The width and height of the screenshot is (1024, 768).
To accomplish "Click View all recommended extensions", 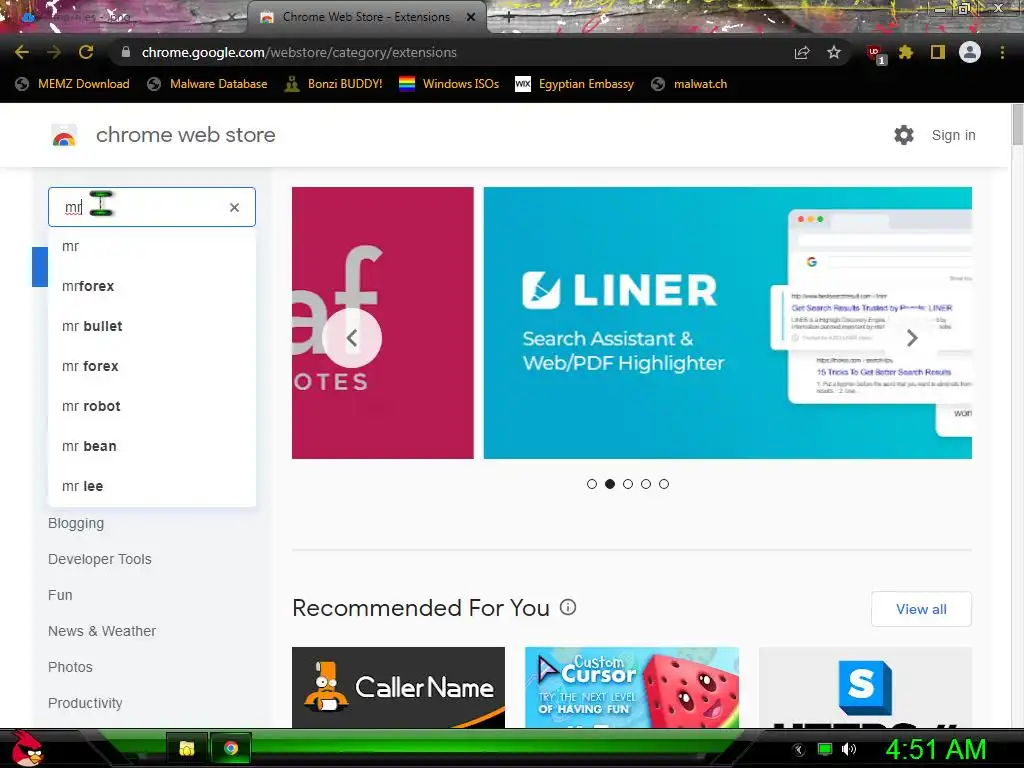I will [921, 609].
